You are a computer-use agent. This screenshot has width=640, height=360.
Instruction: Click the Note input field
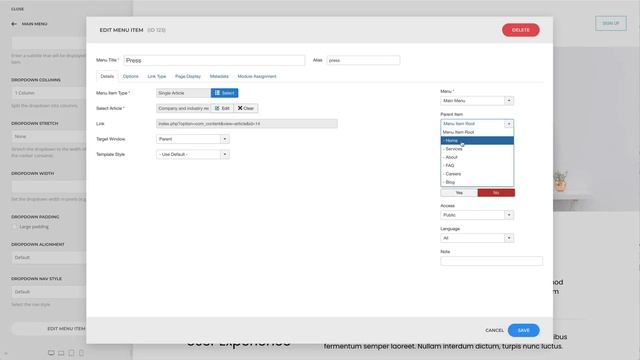(491, 261)
